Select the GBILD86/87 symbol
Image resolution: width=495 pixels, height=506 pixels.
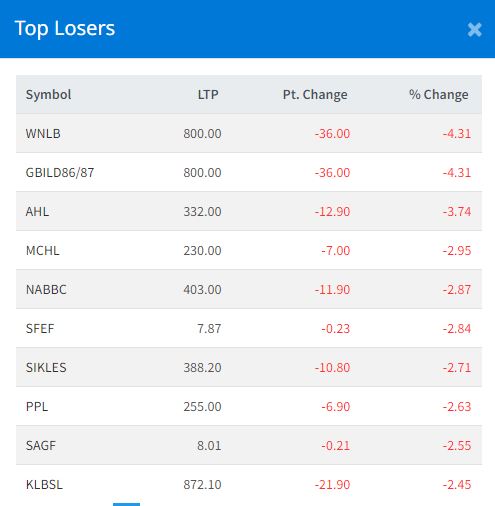click(60, 173)
